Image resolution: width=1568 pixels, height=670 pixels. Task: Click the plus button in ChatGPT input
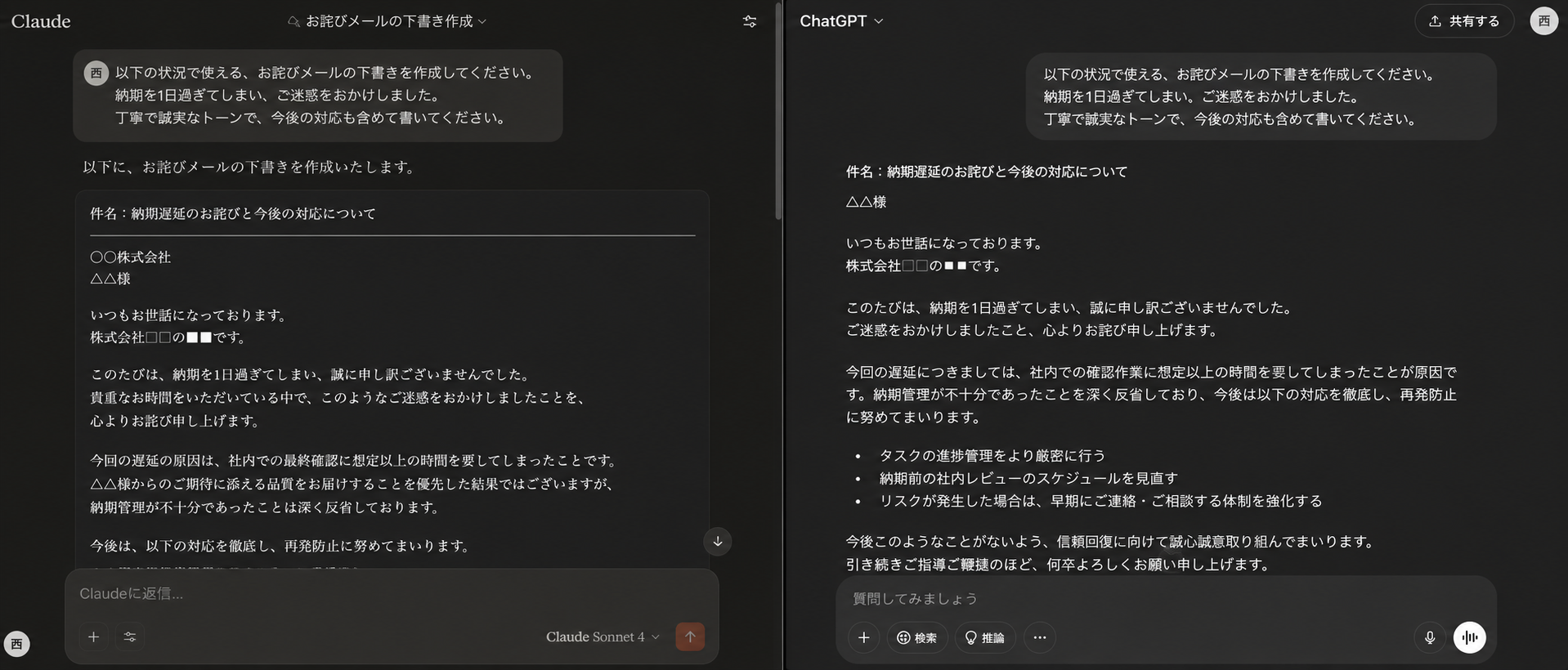863,637
